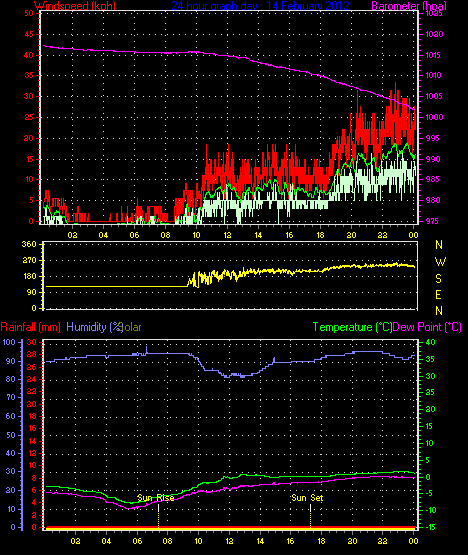Click the Sun Set label

coord(307,498)
